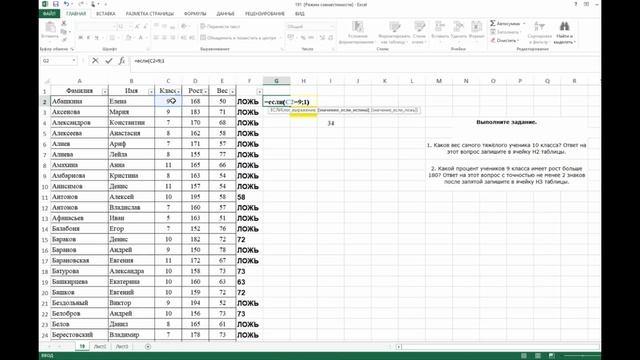Switch to the ВИД ribbon tab
This screenshot has width=640, height=360.
[300, 13]
